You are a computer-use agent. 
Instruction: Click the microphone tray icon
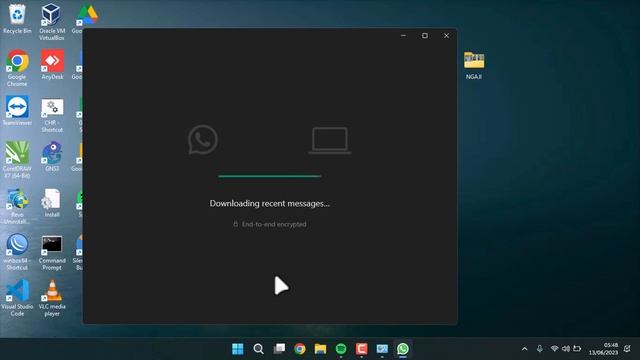click(540, 349)
